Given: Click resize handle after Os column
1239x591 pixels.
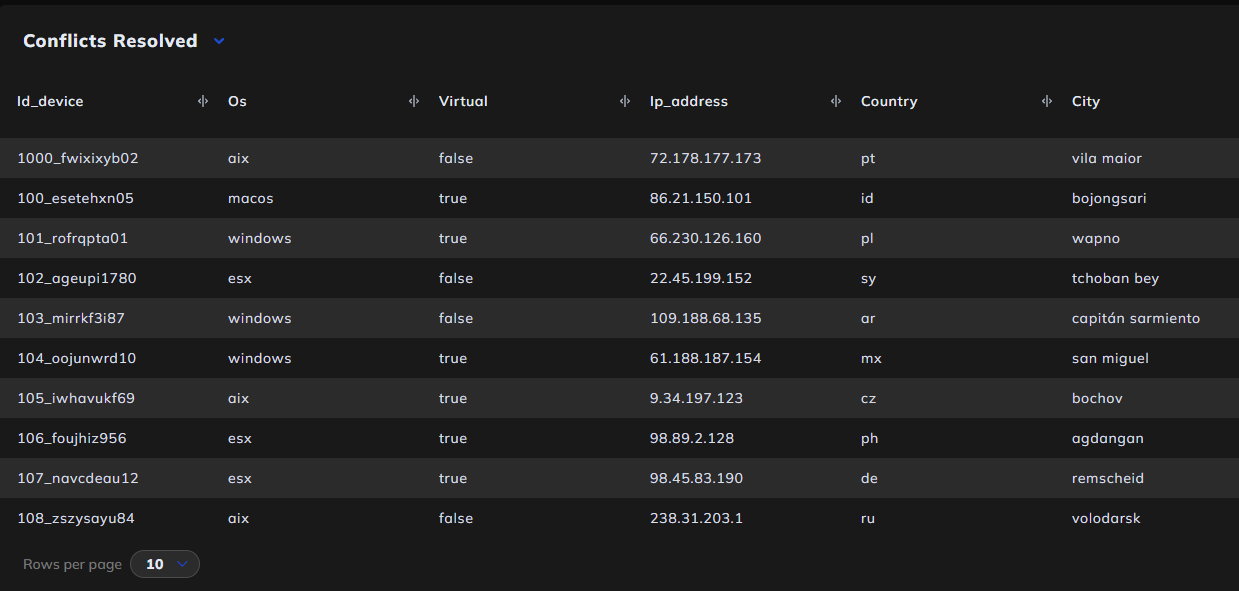Looking at the screenshot, I should click(x=413, y=101).
